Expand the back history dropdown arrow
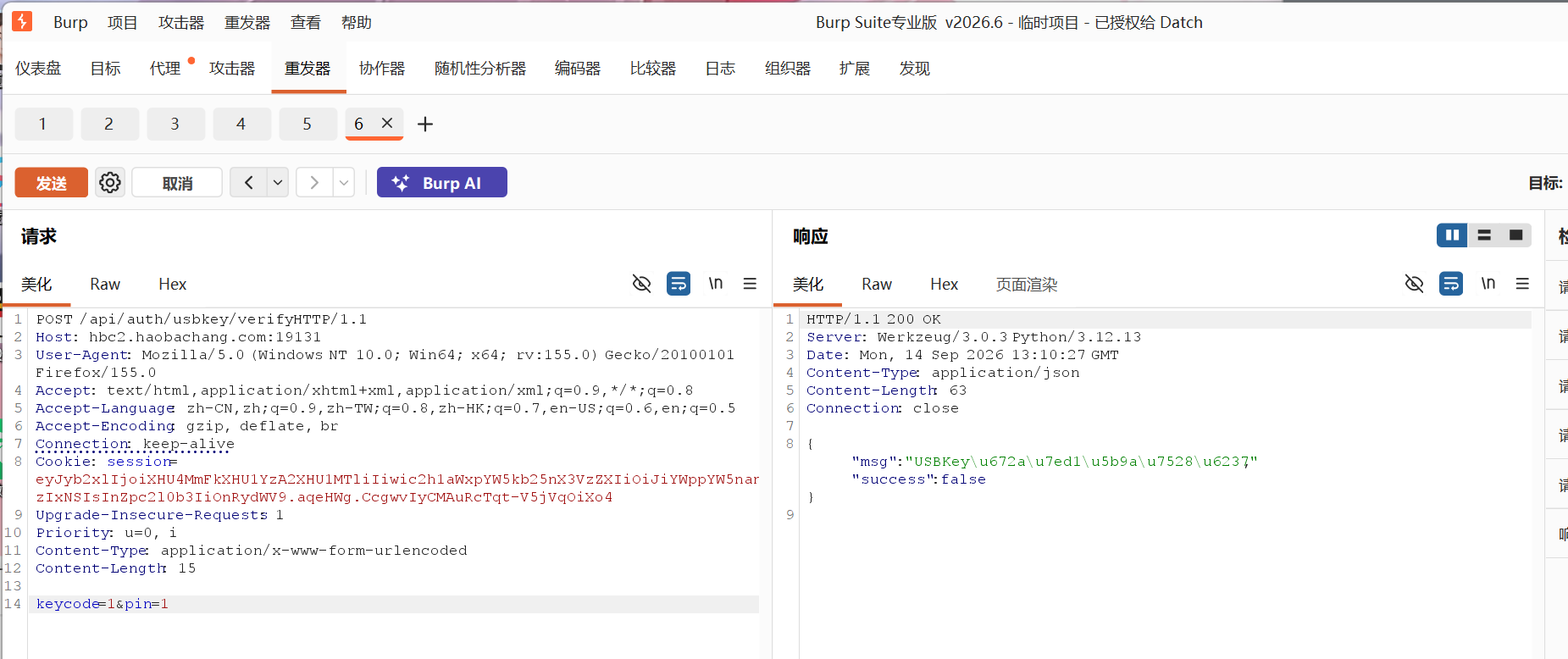Viewport: 1568px width, 659px height. point(278,182)
